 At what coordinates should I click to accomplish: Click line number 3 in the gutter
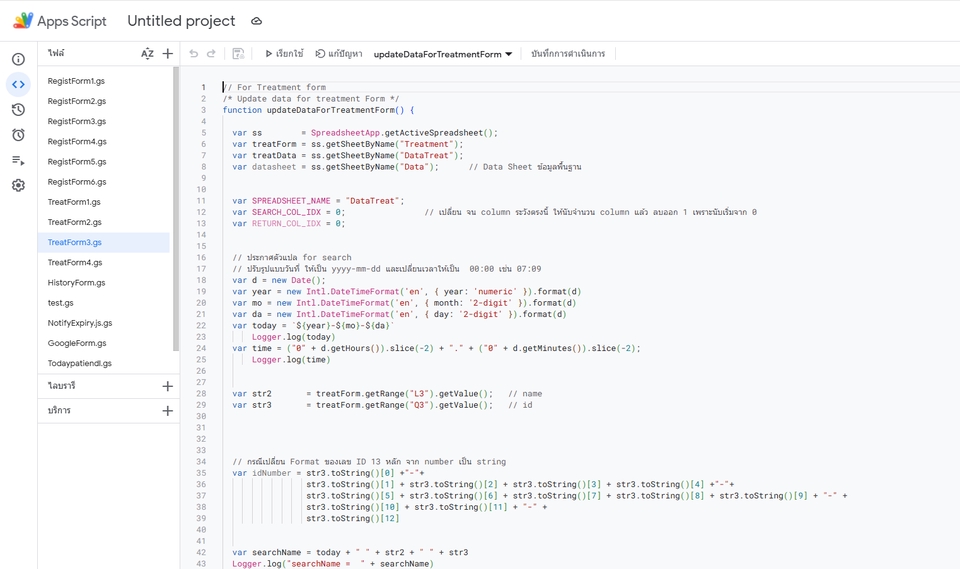click(203, 110)
